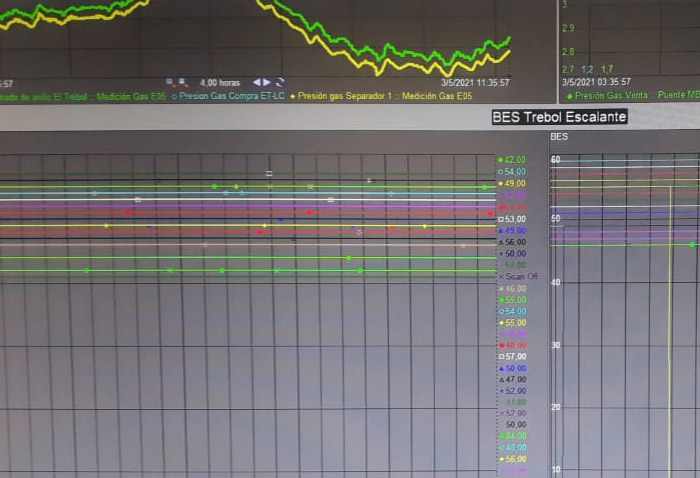
Task: Select yellow 49,00 legend value
Action: [x=512, y=183]
